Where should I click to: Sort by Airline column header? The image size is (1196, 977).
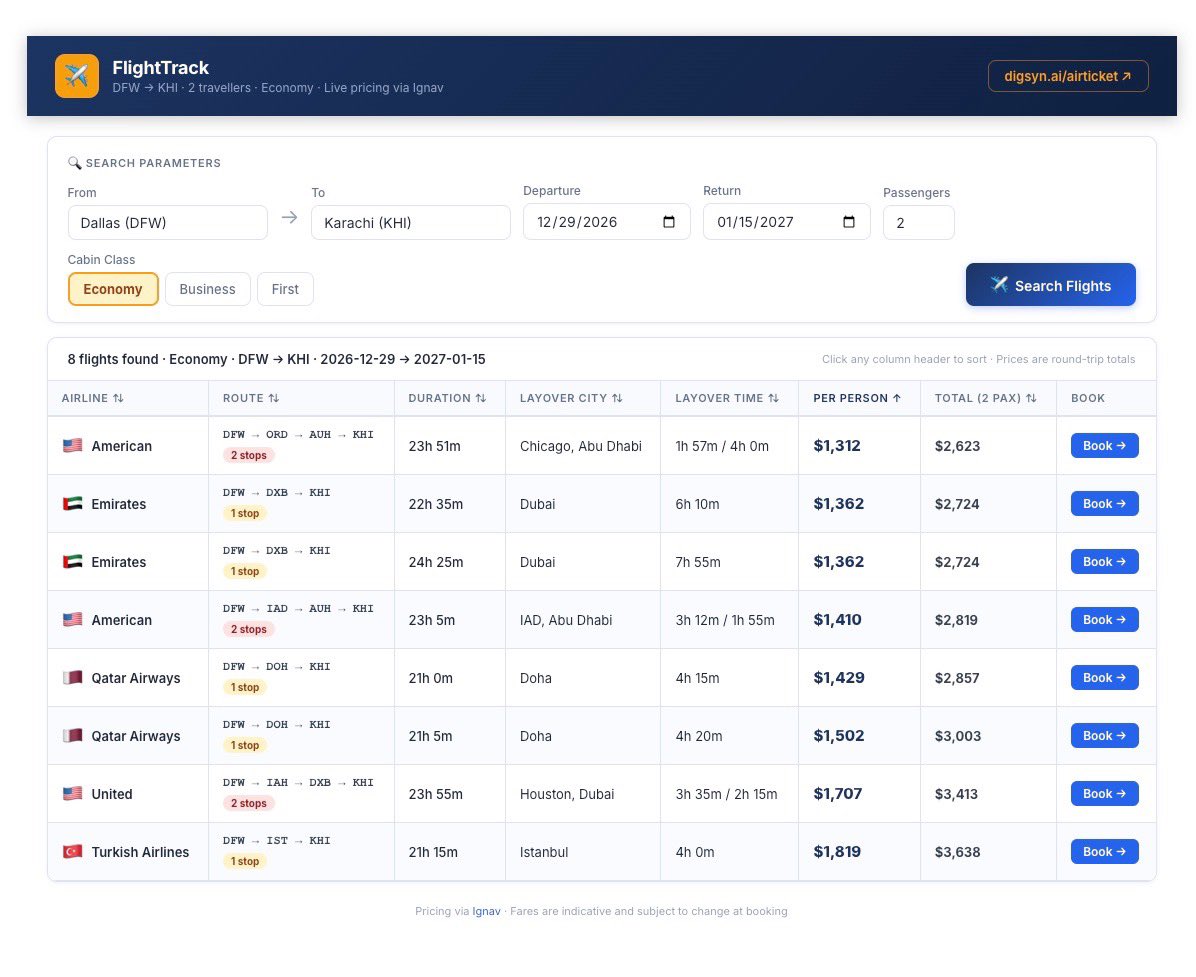click(92, 398)
